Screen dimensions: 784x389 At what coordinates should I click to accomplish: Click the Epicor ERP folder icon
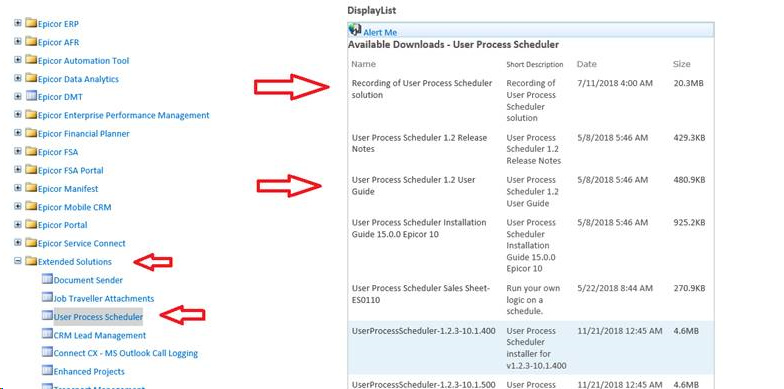point(31,23)
